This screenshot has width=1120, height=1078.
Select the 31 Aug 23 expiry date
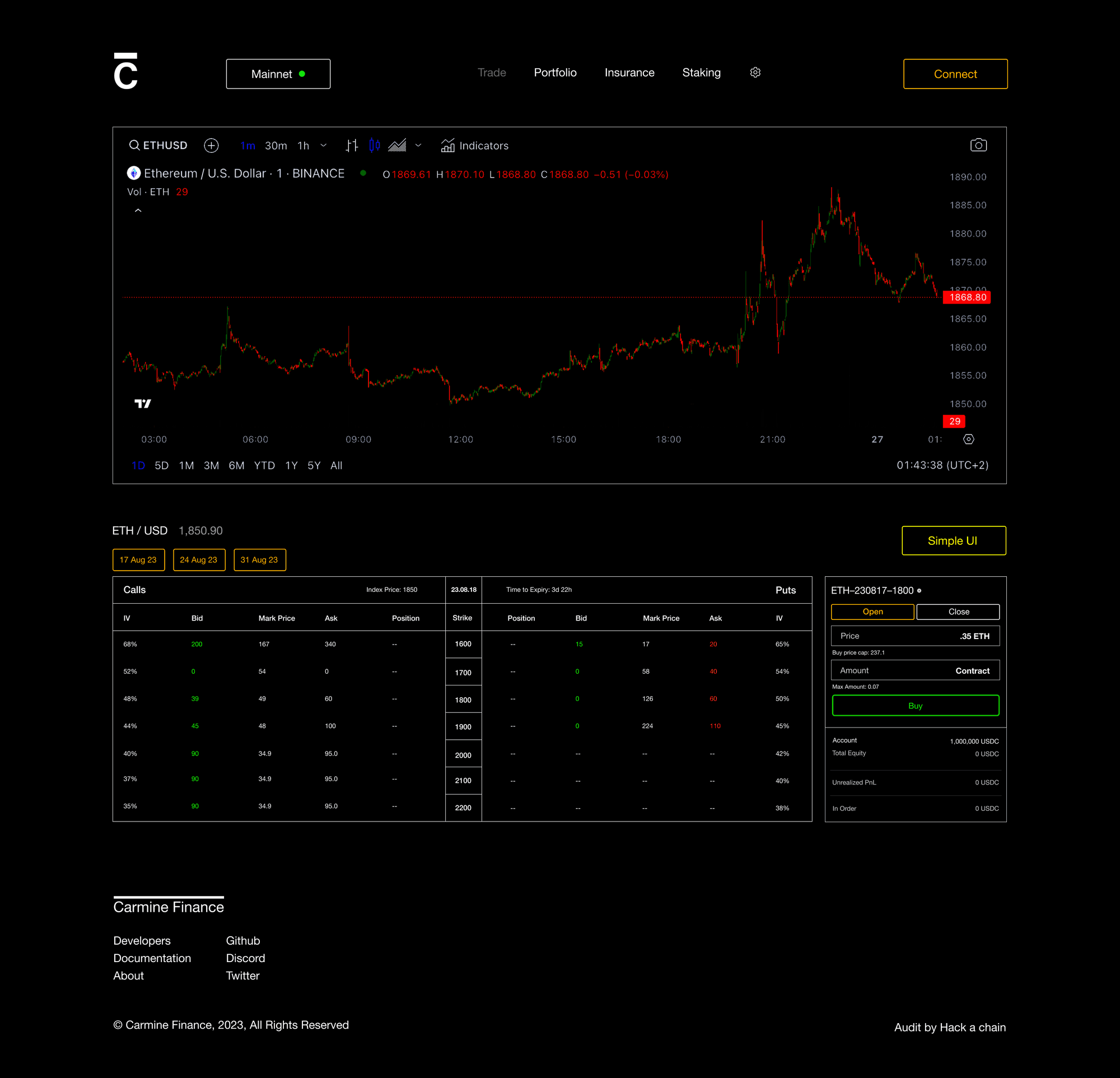point(259,560)
